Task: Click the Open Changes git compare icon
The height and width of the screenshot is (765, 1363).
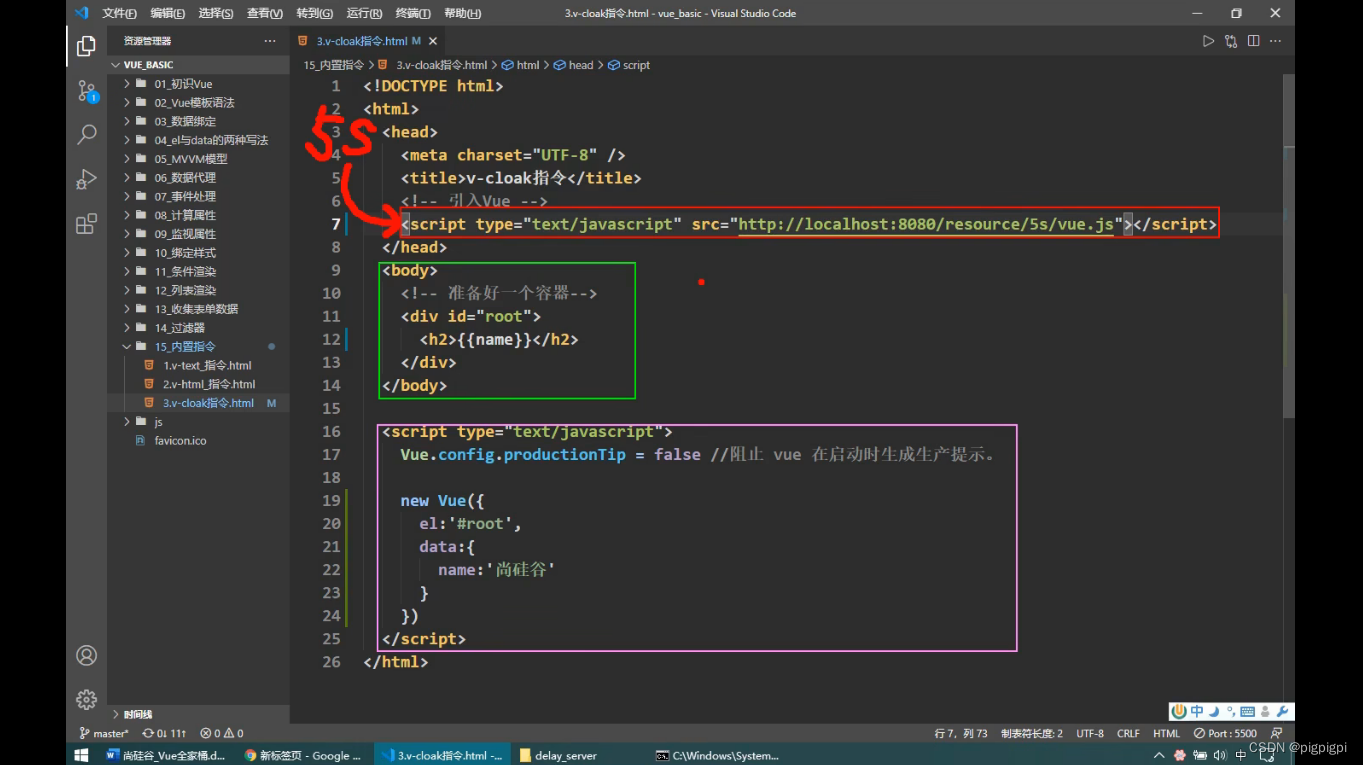Action: point(1231,41)
